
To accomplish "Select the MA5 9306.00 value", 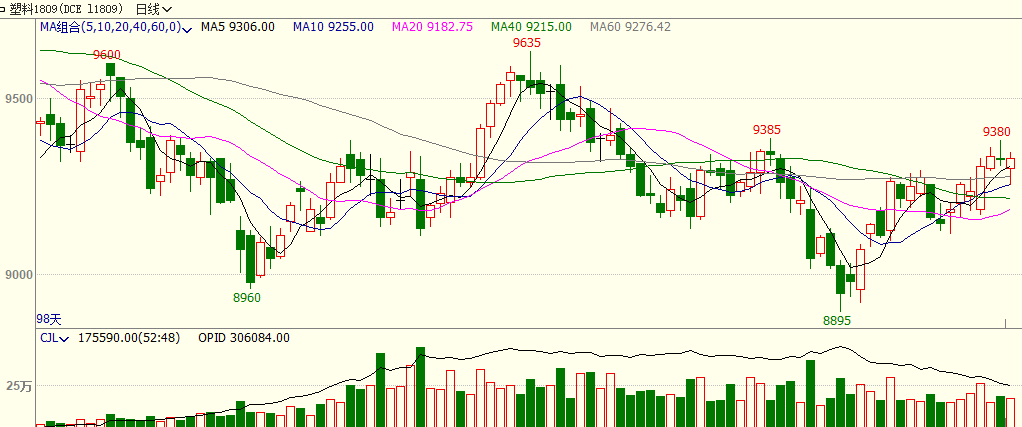I will pyautogui.click(x=238, y=27).
